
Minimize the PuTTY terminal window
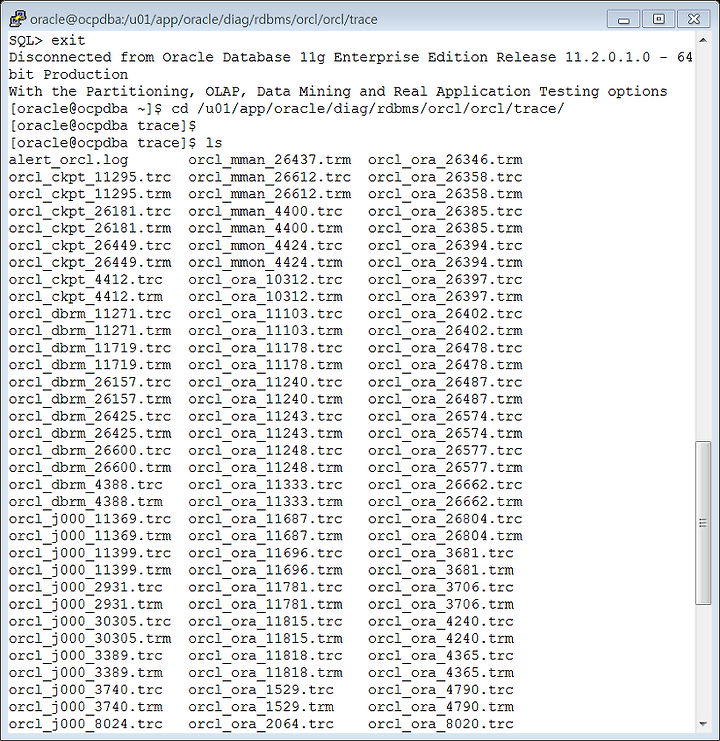tap(623, 19)
